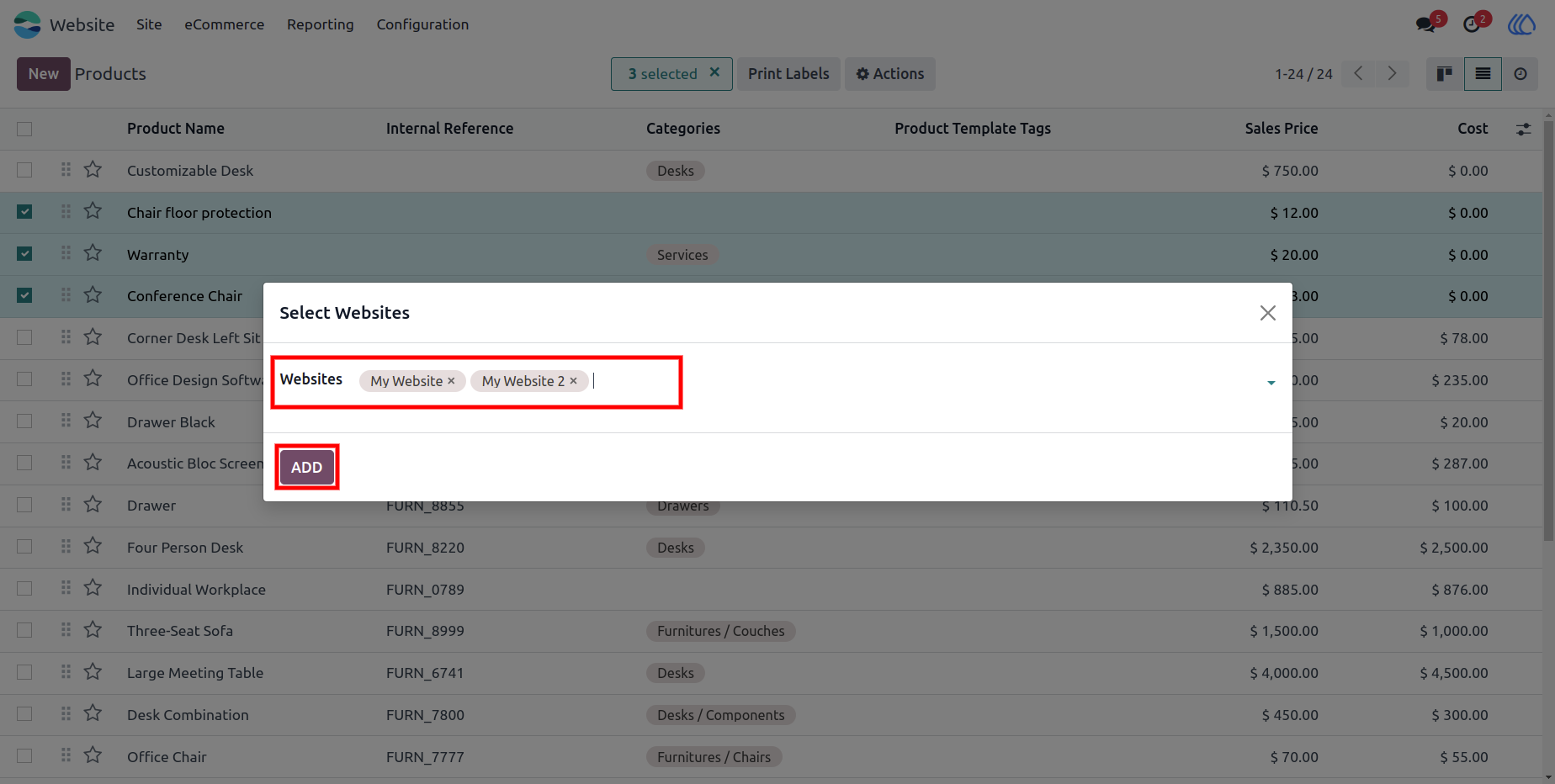Open the Odoo Website app logo
The height and width of the screenshot is (784, 1555).
point(27,24)
